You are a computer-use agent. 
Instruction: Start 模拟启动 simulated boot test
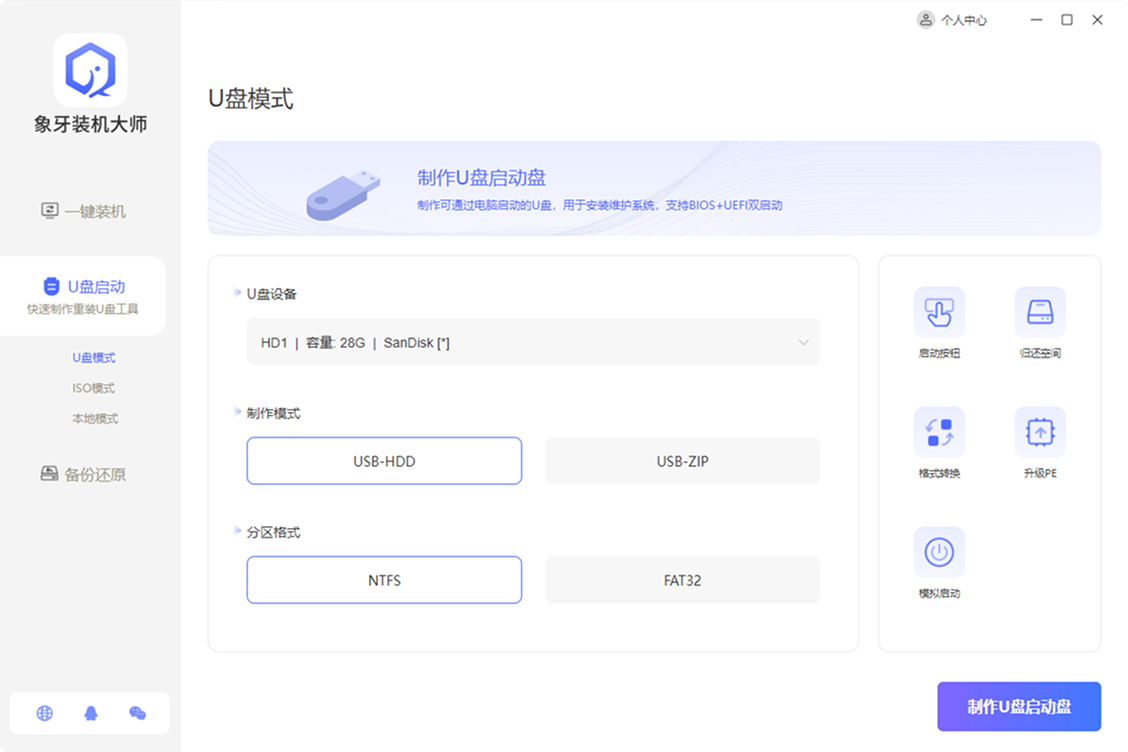938,553
